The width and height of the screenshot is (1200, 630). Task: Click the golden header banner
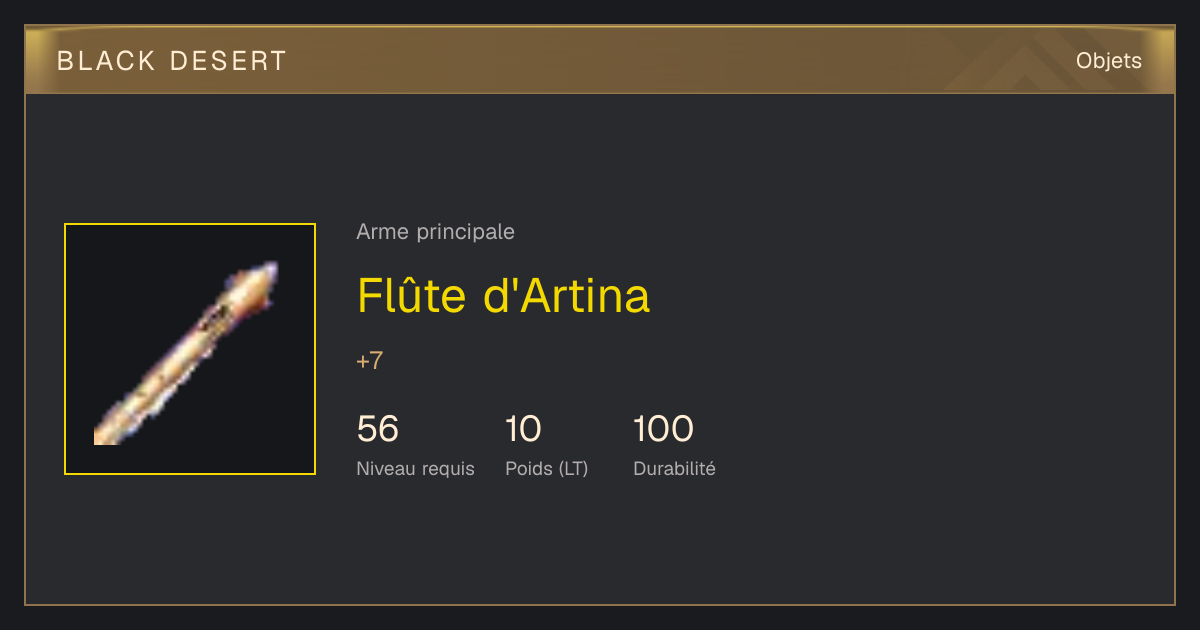(x=600, y=60)
